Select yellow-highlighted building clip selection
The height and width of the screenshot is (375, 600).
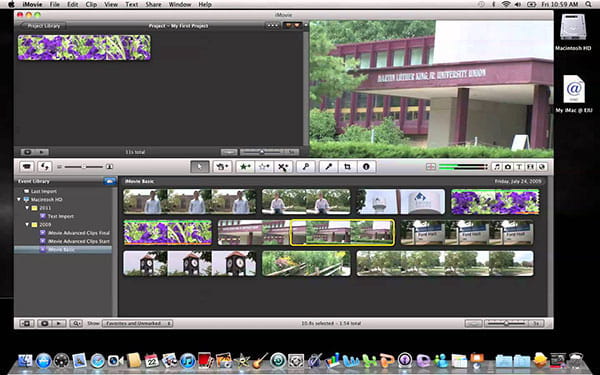click(342, 232)
